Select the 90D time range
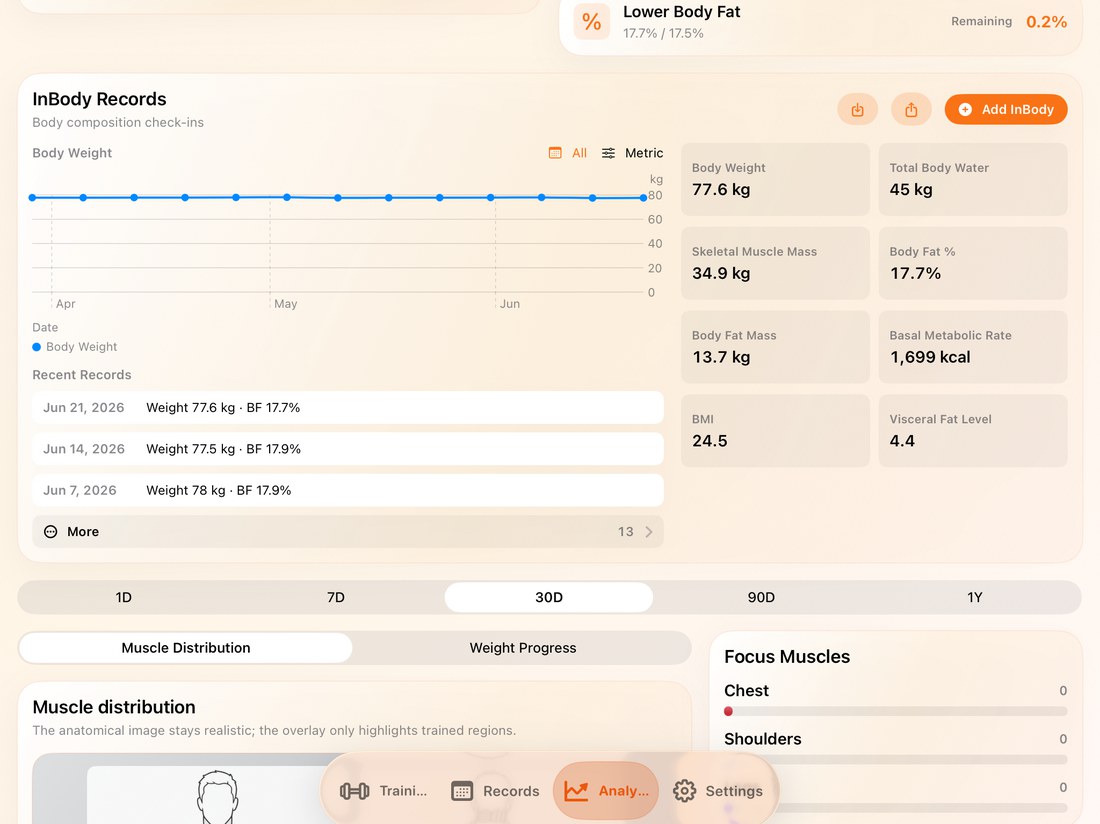The height and width of the screenshot is (824, 1100). tap(761, 597)
